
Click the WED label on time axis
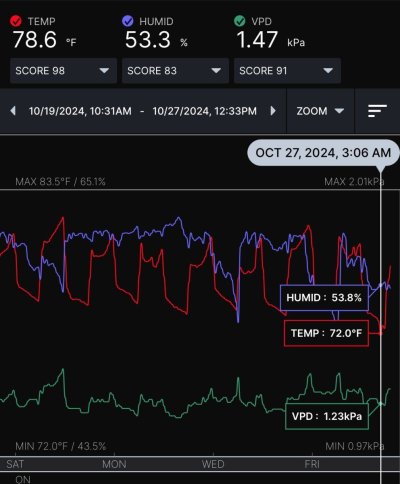[213, 464]
